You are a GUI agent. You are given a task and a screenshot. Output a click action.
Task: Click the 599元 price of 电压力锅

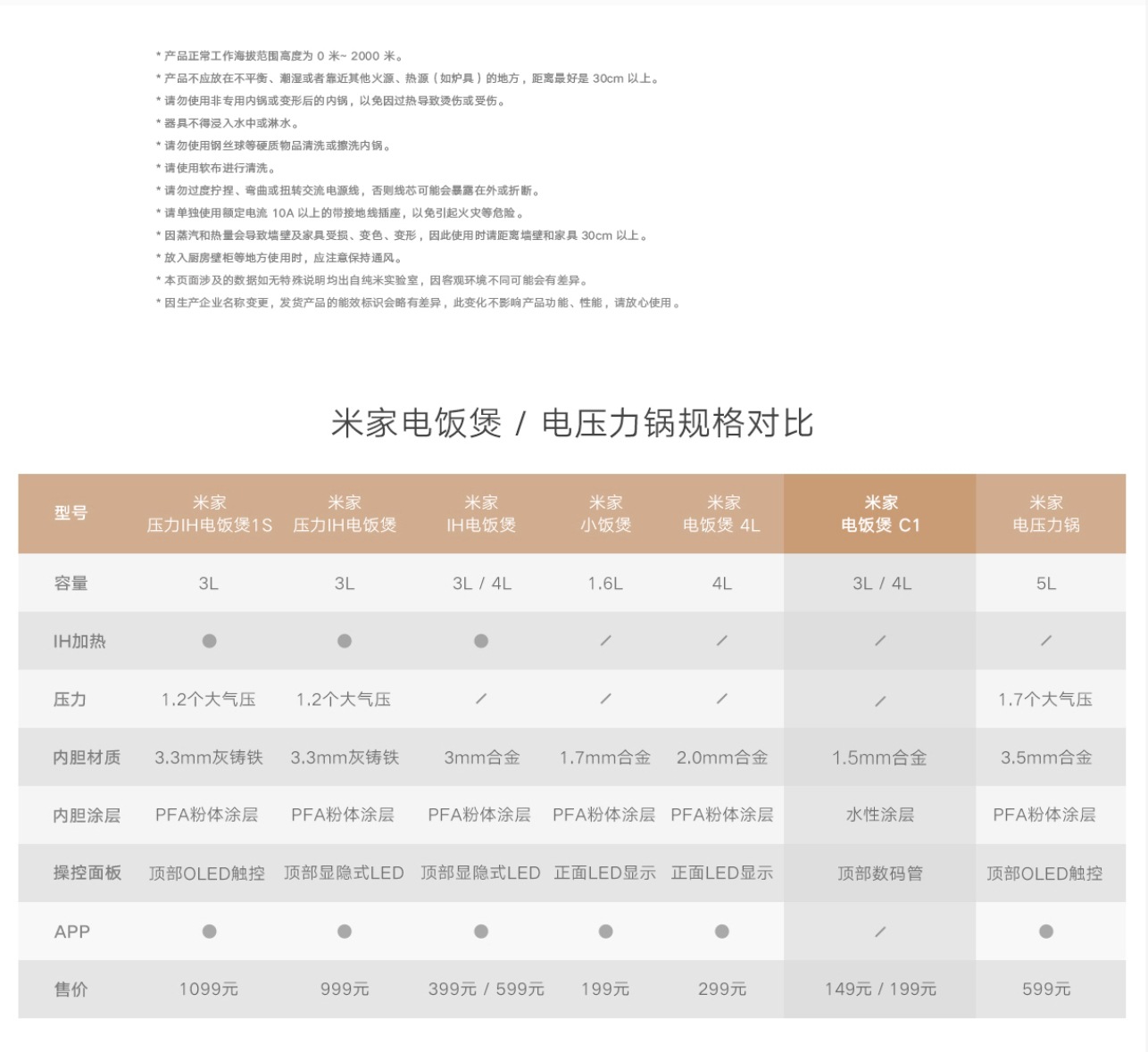coord(1046,989)
